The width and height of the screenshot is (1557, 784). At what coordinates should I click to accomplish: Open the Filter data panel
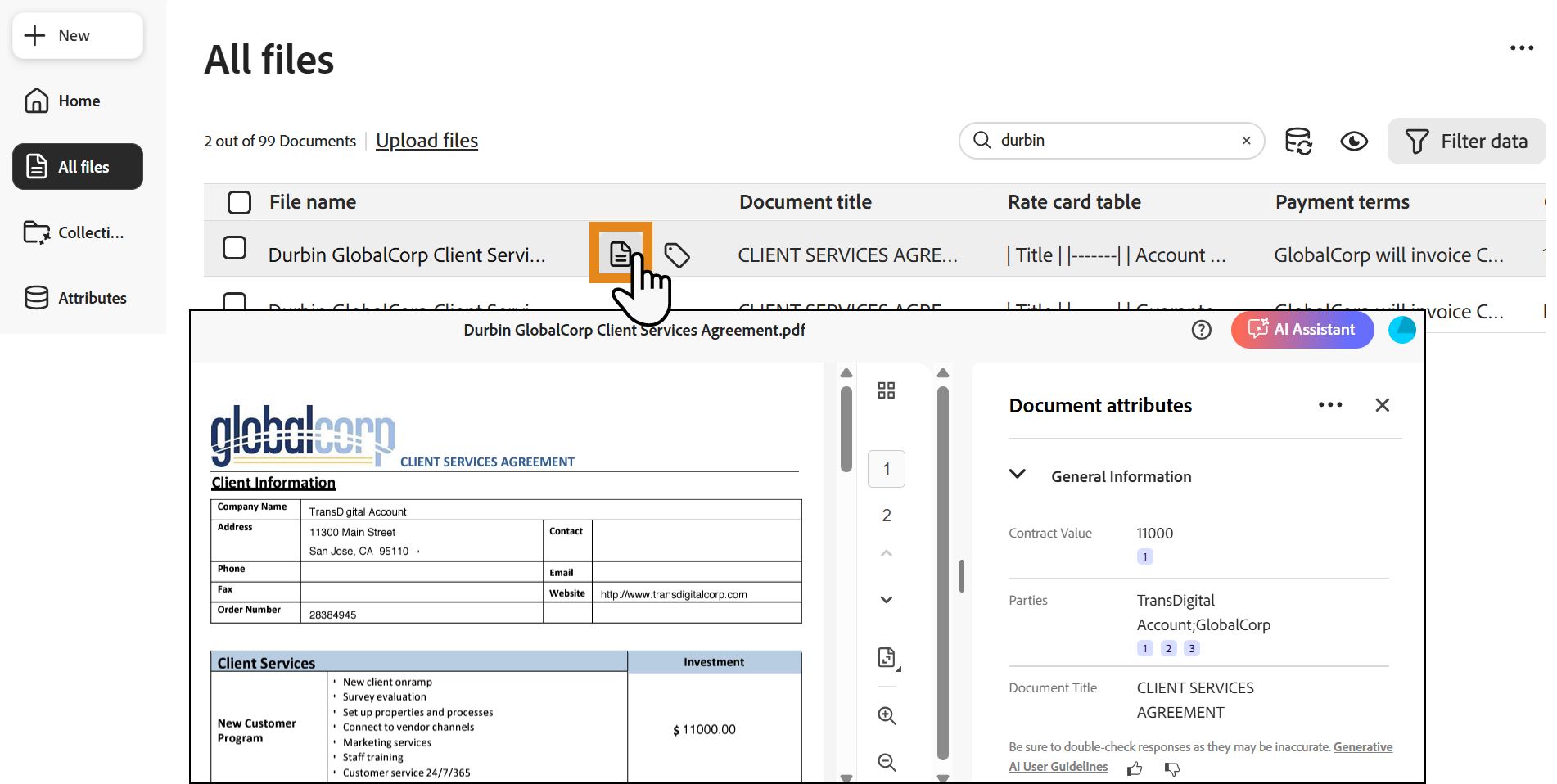coord(1466,141)
